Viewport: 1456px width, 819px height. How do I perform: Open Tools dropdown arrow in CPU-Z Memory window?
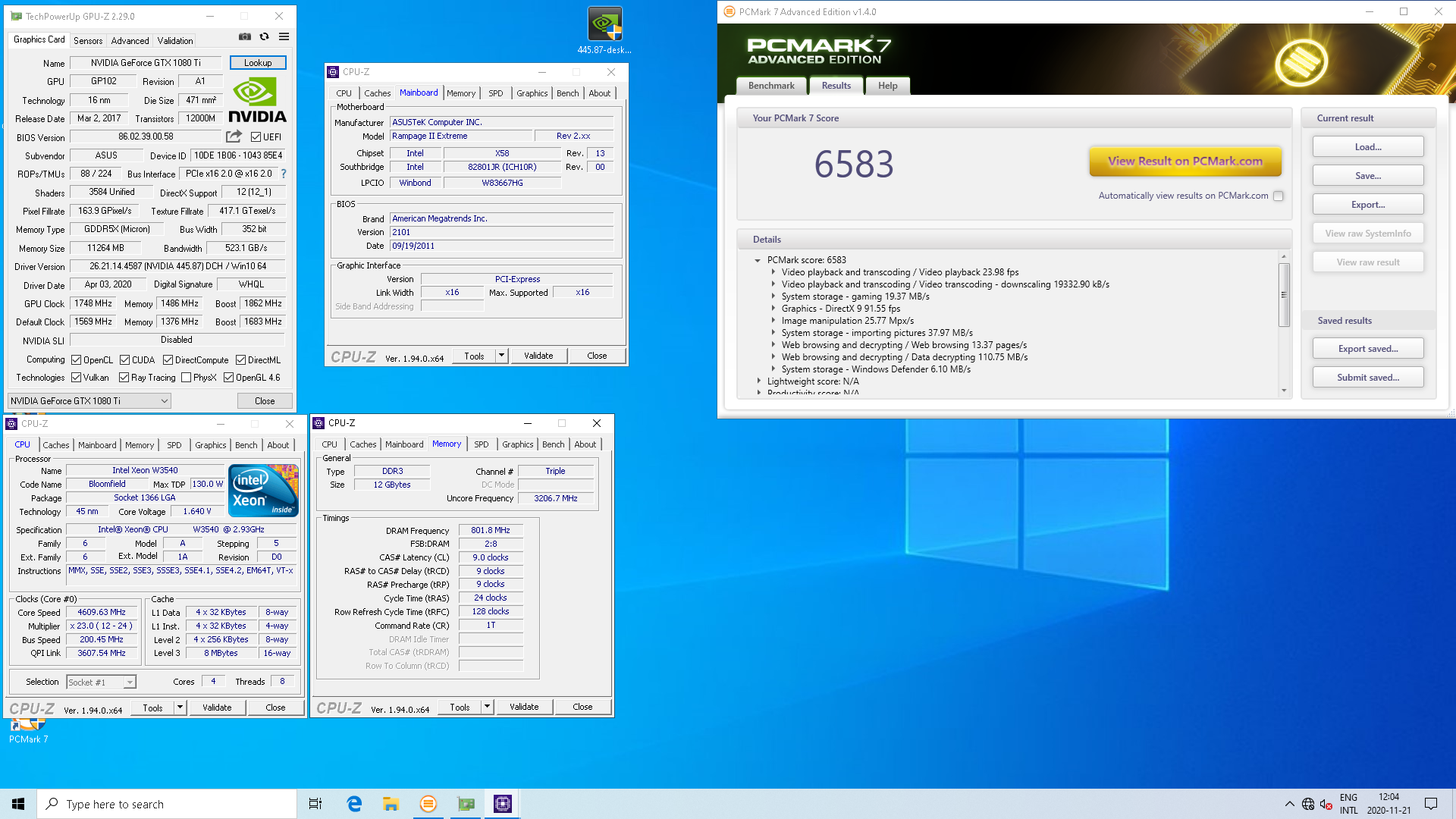tap(487, 707)
